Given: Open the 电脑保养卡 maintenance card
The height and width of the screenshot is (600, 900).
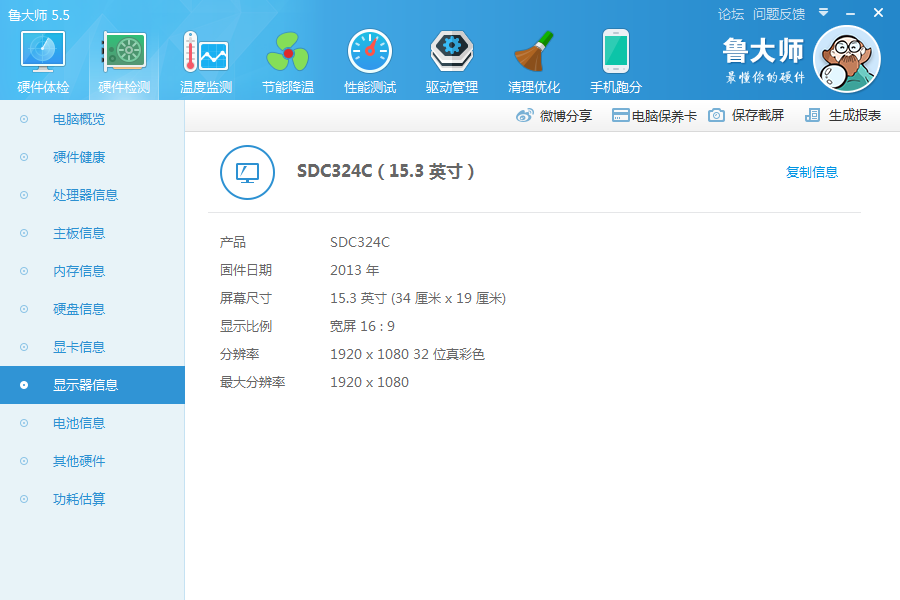Looking at the screenshot, I should [x=652, y=115].
